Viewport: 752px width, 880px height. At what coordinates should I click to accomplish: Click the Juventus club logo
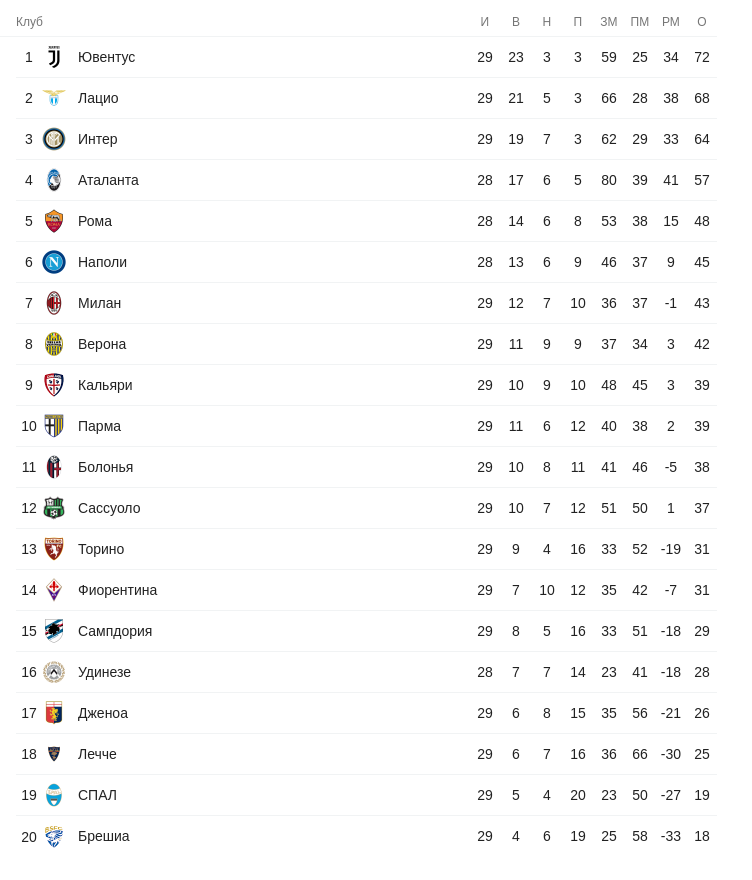[x=54, y=57]
